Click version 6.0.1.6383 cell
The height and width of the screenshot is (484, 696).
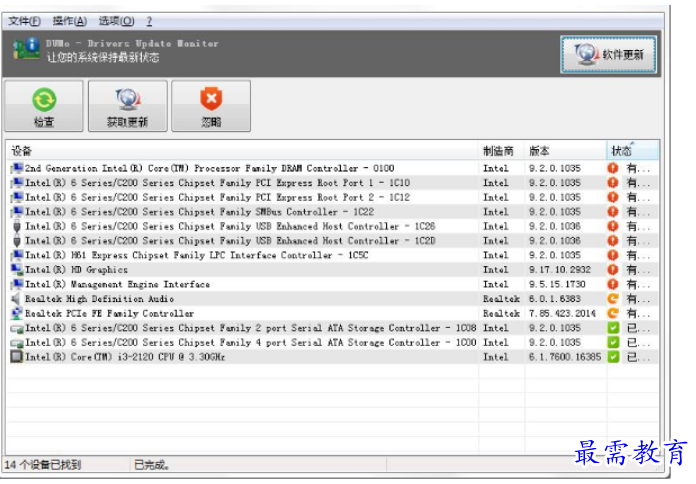click(555, 298)
